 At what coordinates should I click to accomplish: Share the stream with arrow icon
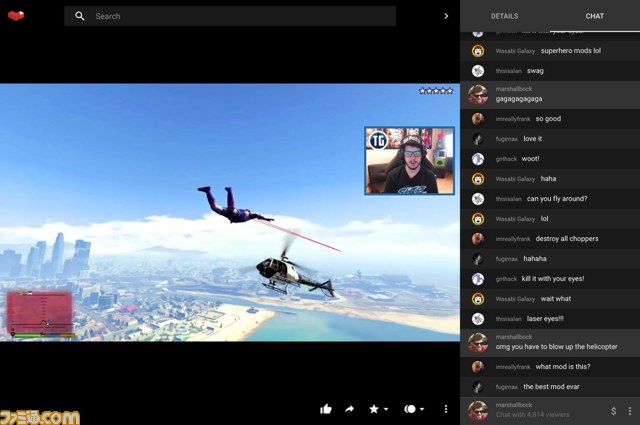click(x=349, y=409)
